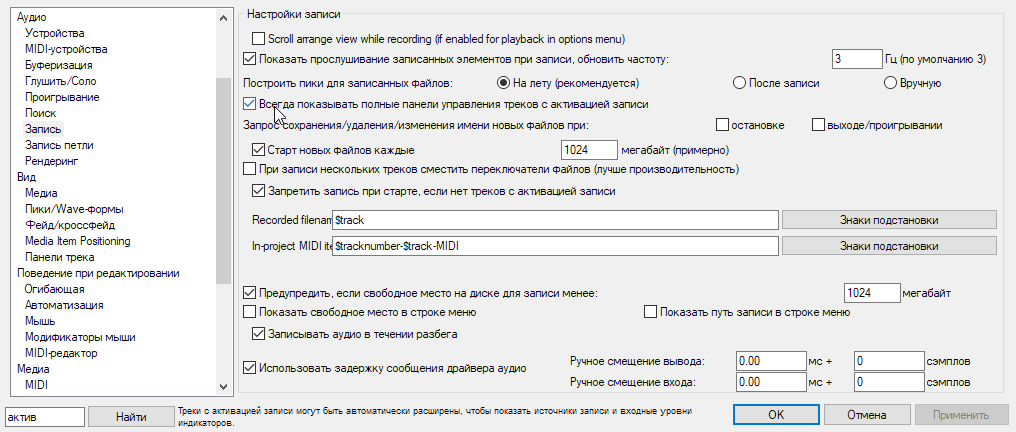Click the 'Отмена' button
Image resolution: width=1016 pixels, height=432 pixels.
coord(867,414)
